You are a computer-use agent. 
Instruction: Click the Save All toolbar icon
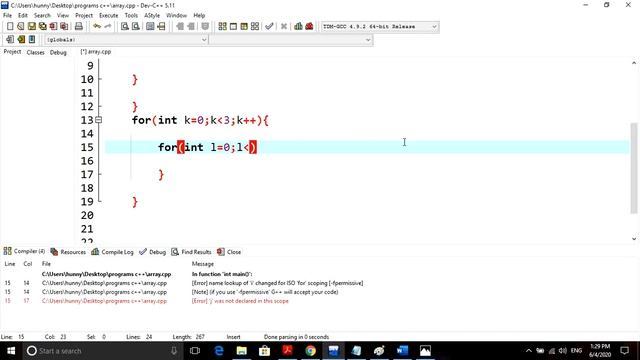[42, 26]
